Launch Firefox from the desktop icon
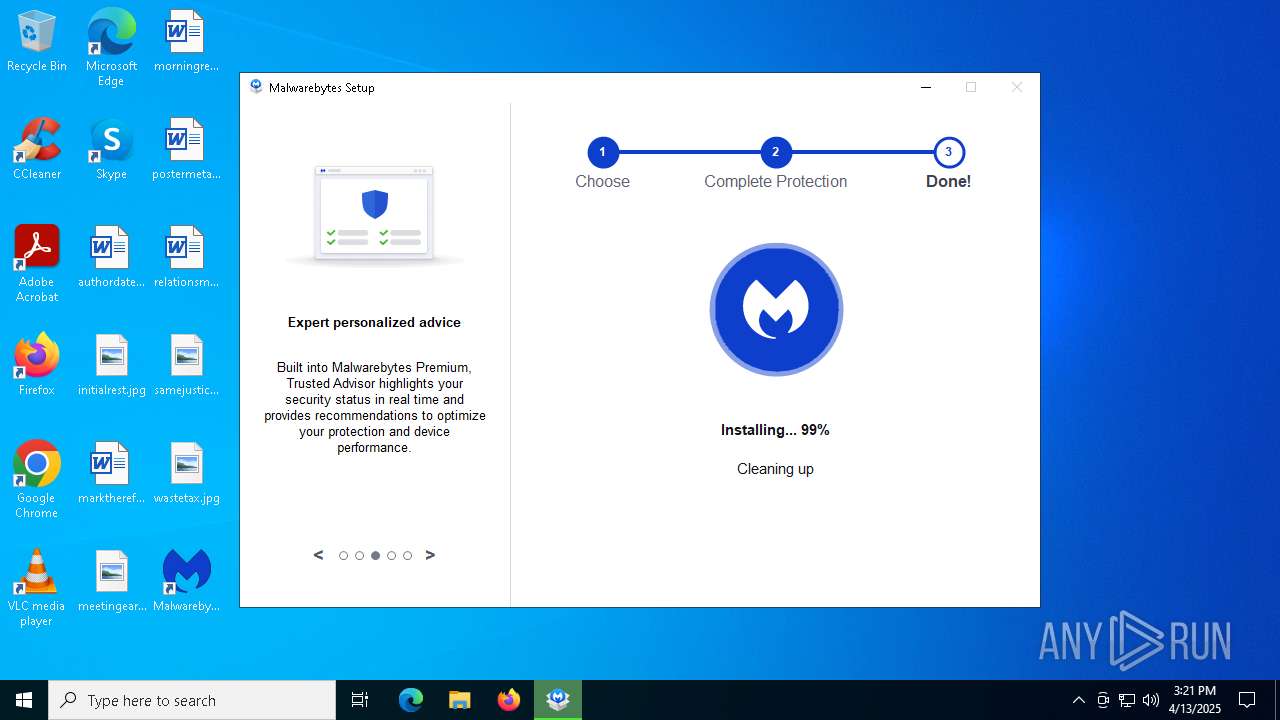The image size is (1280, 720). pos(37,366)
